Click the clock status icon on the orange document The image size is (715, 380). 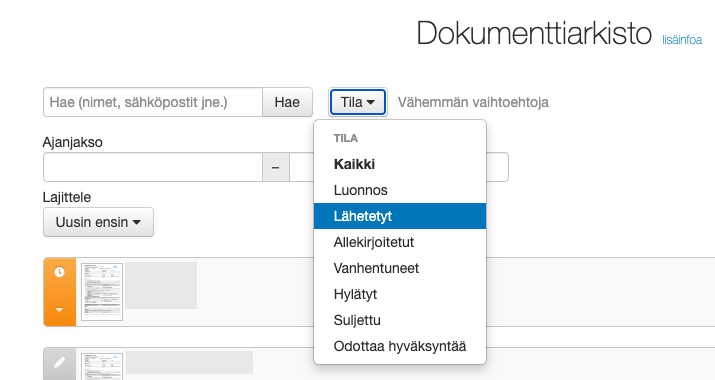(x=59, y=272)
